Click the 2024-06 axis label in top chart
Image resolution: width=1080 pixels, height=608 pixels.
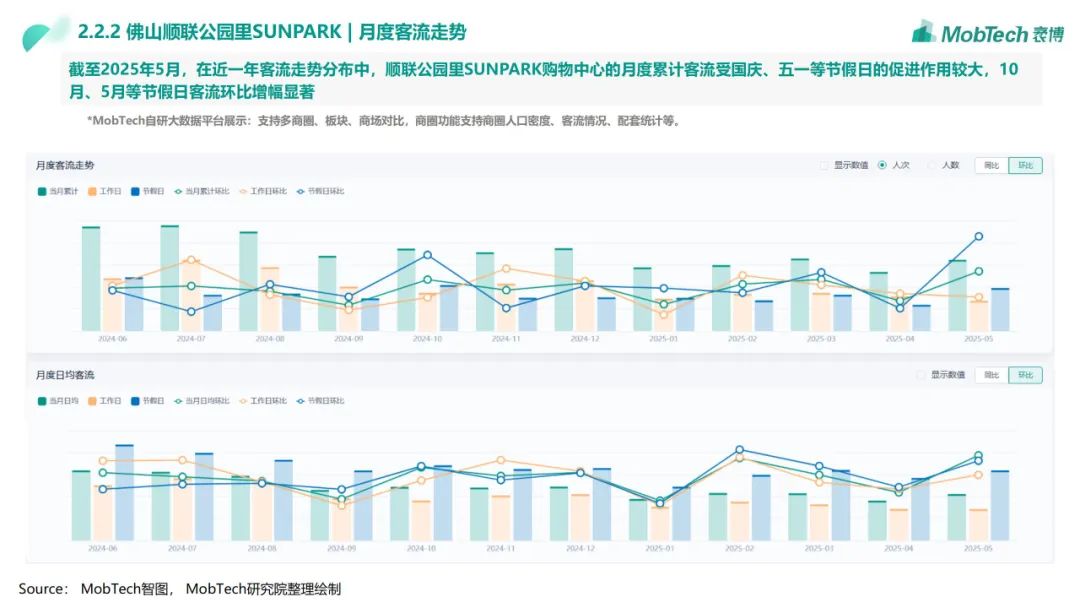112,339
